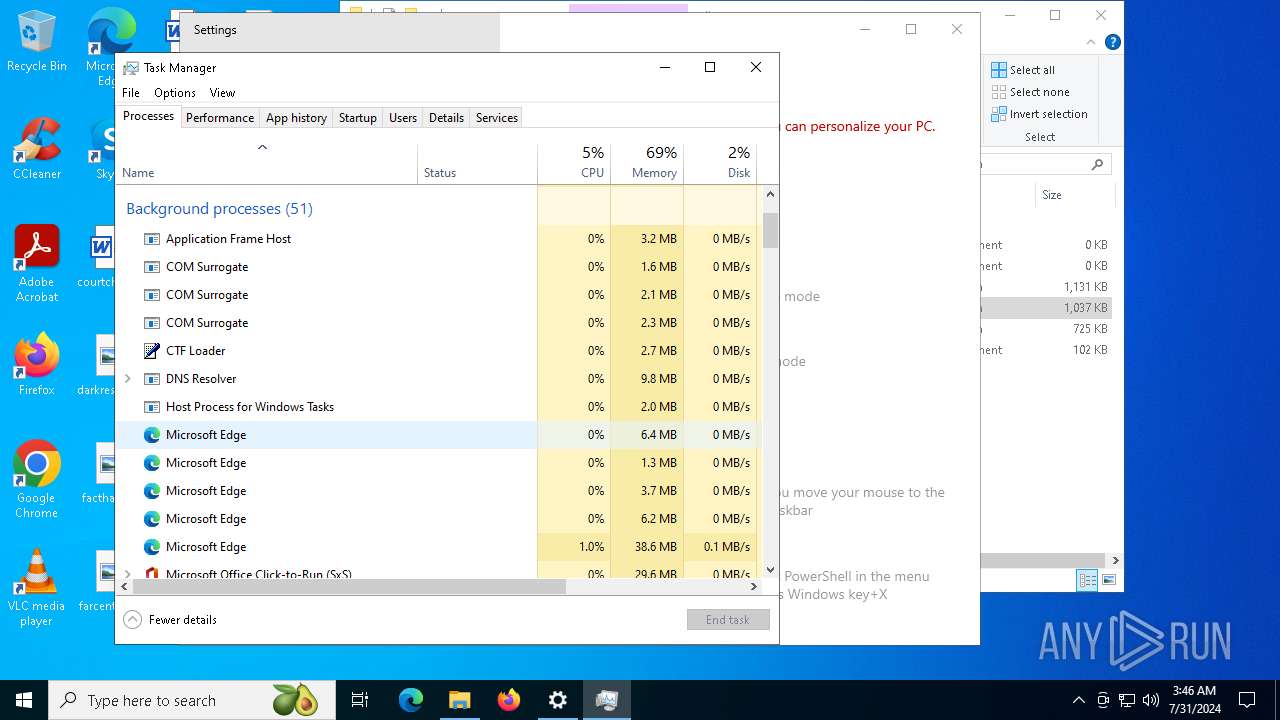Screen dimensions: 1280x720
Task: Open Recycle Bin on the desktop
Action: pos(37,42)
